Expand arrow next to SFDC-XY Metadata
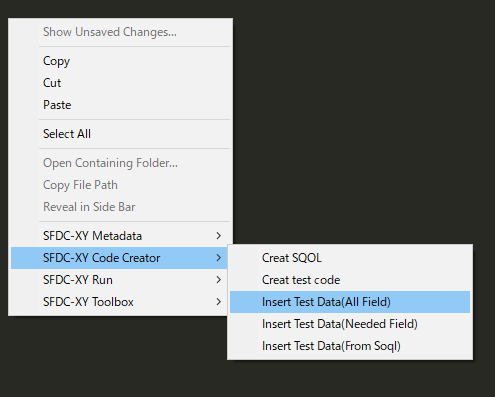The width and height of the screenshot is (495, 397). coord(218,236)
